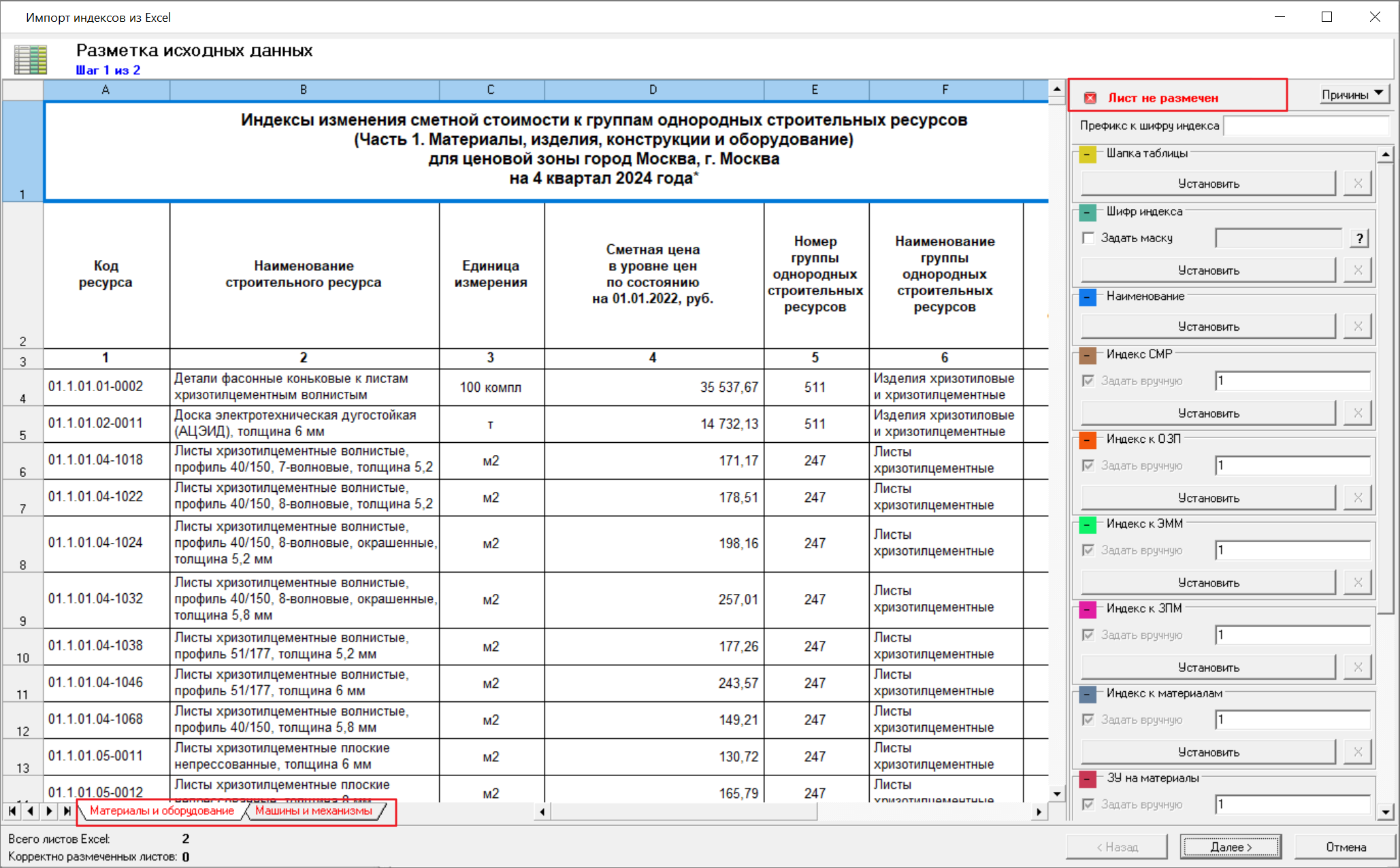Click Установить for Шапка таблицы

[x=1209, y=184]
